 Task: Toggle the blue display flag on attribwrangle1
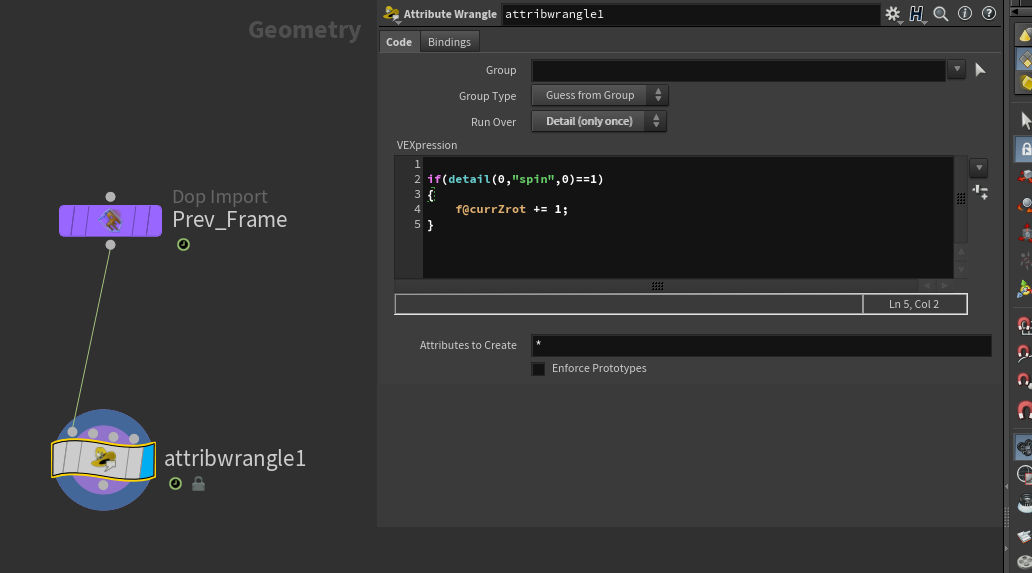pyautogui.click(x=147, y=461)
